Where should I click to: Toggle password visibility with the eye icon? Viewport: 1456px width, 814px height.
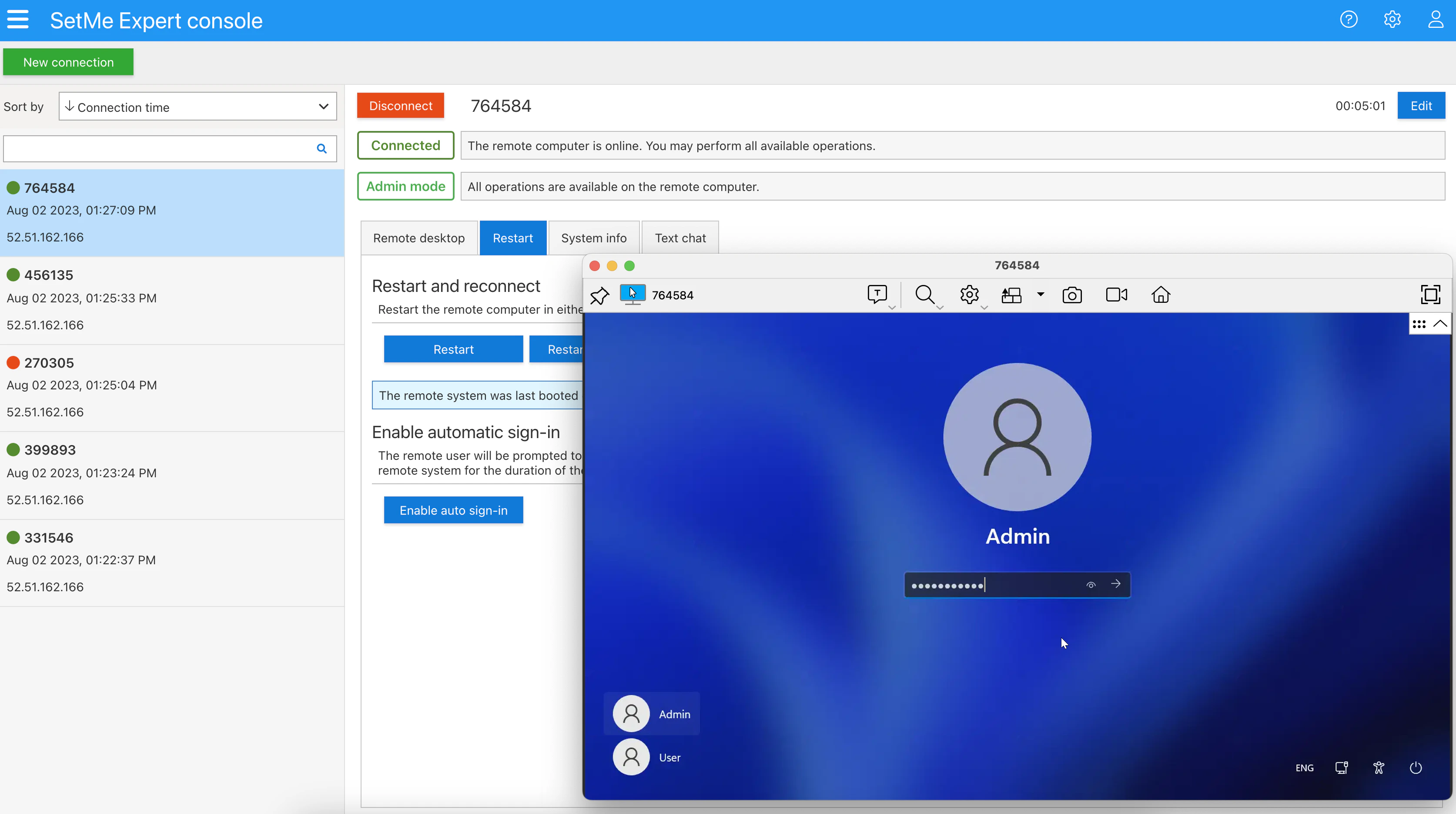point(1091,584)
